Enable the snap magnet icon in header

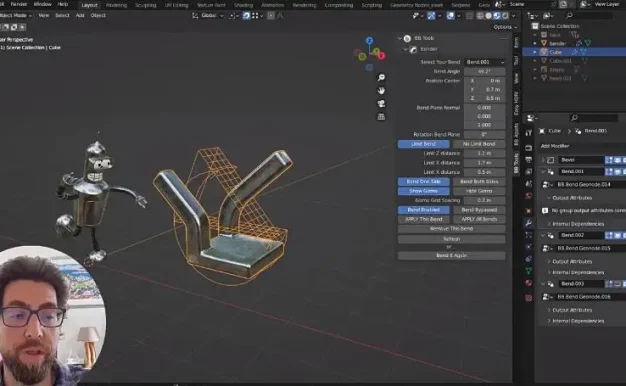(246, 16)
